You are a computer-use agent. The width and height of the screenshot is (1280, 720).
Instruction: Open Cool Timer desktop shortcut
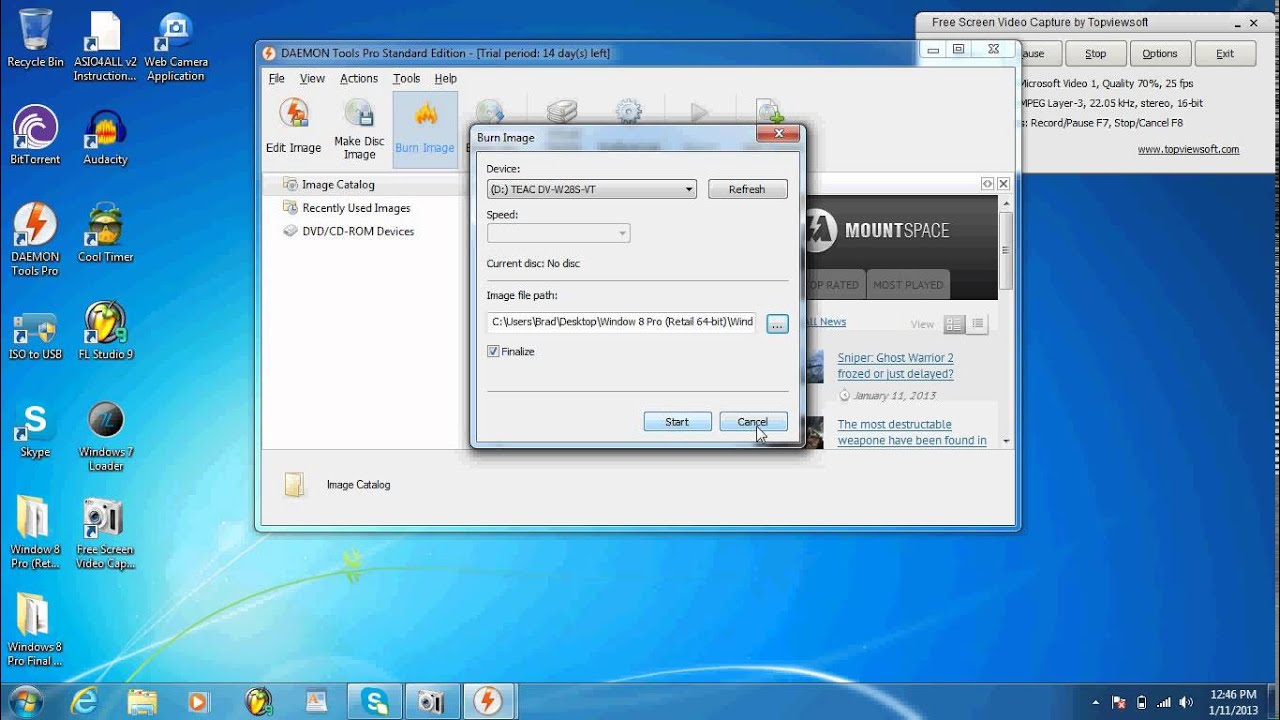click(x=105, y=233)
